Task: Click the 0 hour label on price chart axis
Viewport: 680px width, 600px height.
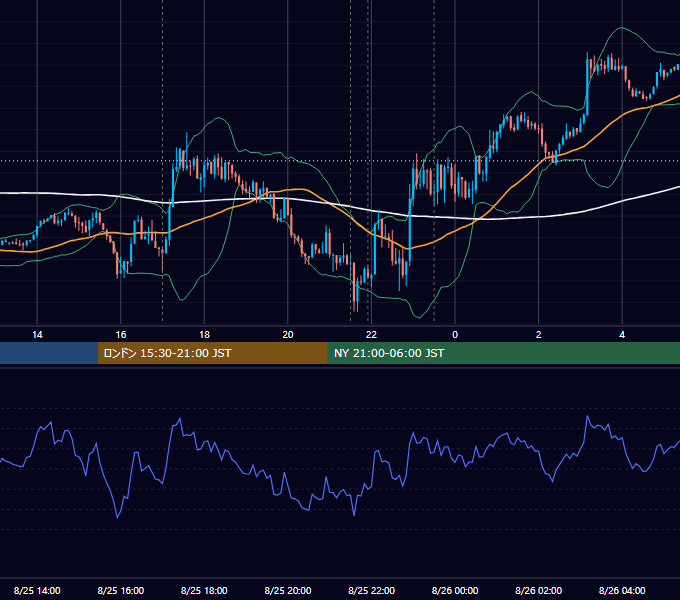Action: point(455,335)
